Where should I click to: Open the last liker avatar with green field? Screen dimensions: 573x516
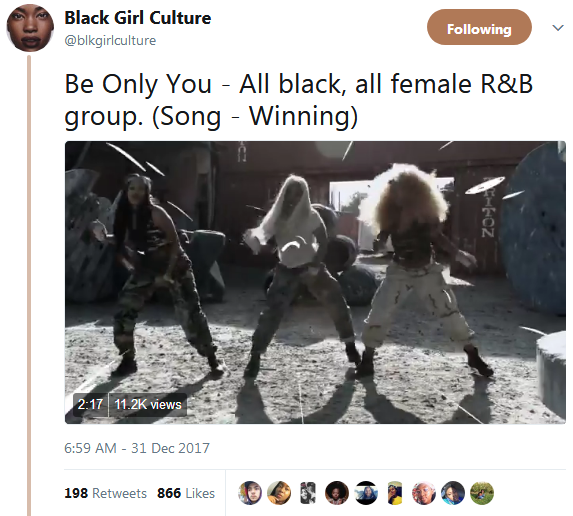coord(482,493)
